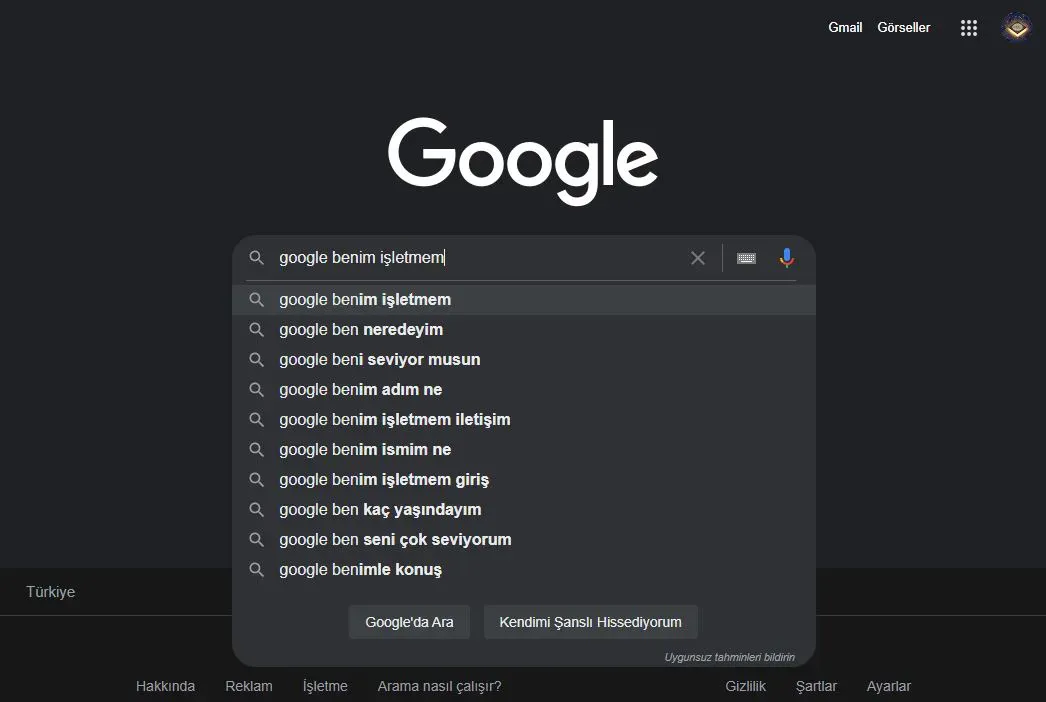Image resolution: width=1046 pixels, height=702 pixels.
Task: Pick suggestion 'google ben kaç yaşındayım'
Action: (524, 510)
